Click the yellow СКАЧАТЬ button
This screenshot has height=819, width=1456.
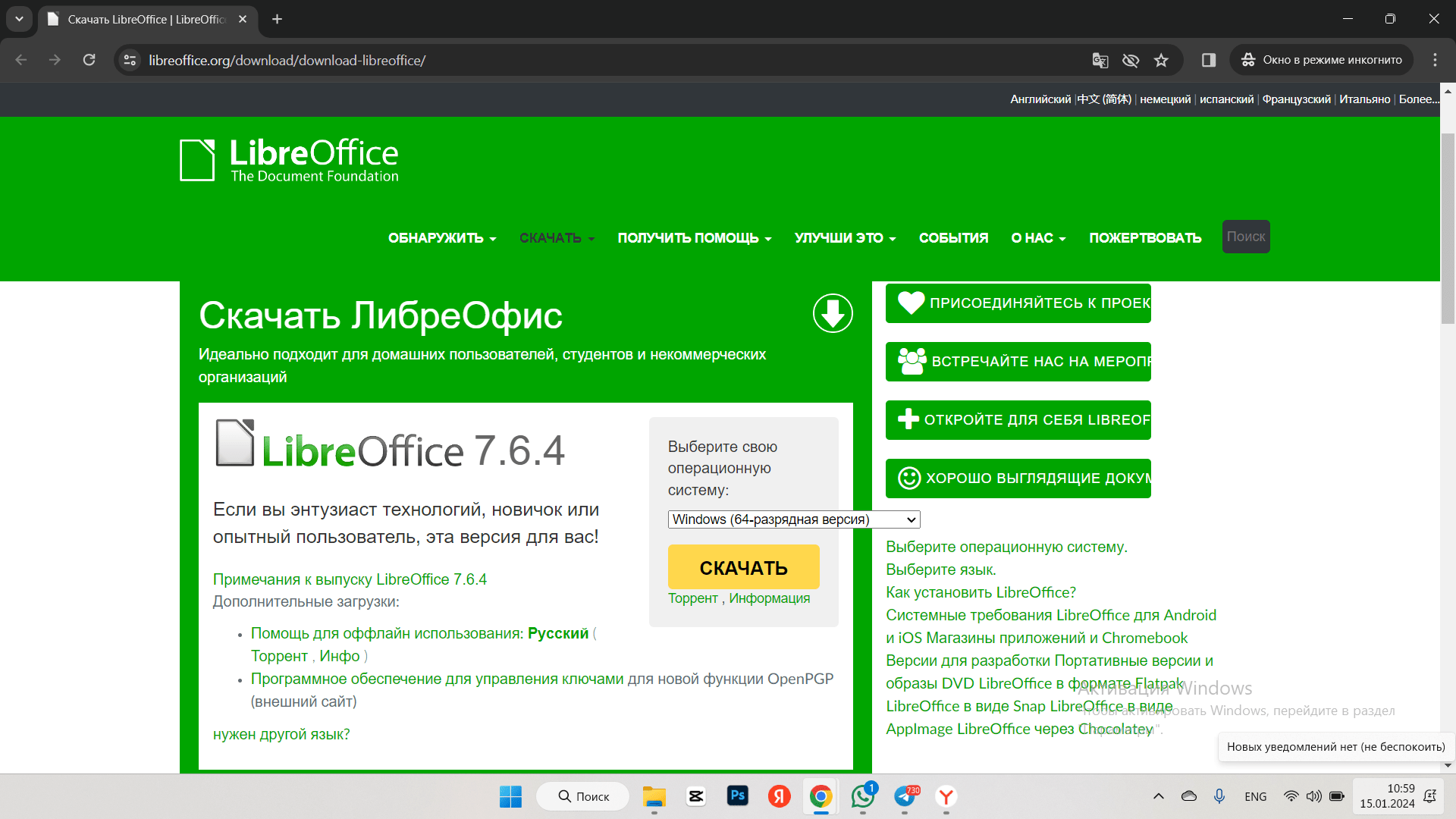click(743, 567)
